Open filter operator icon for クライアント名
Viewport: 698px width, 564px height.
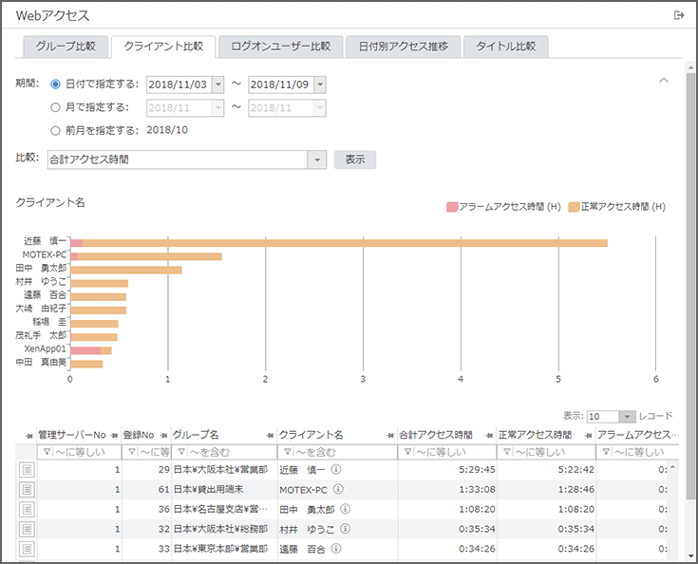[288, 452]
